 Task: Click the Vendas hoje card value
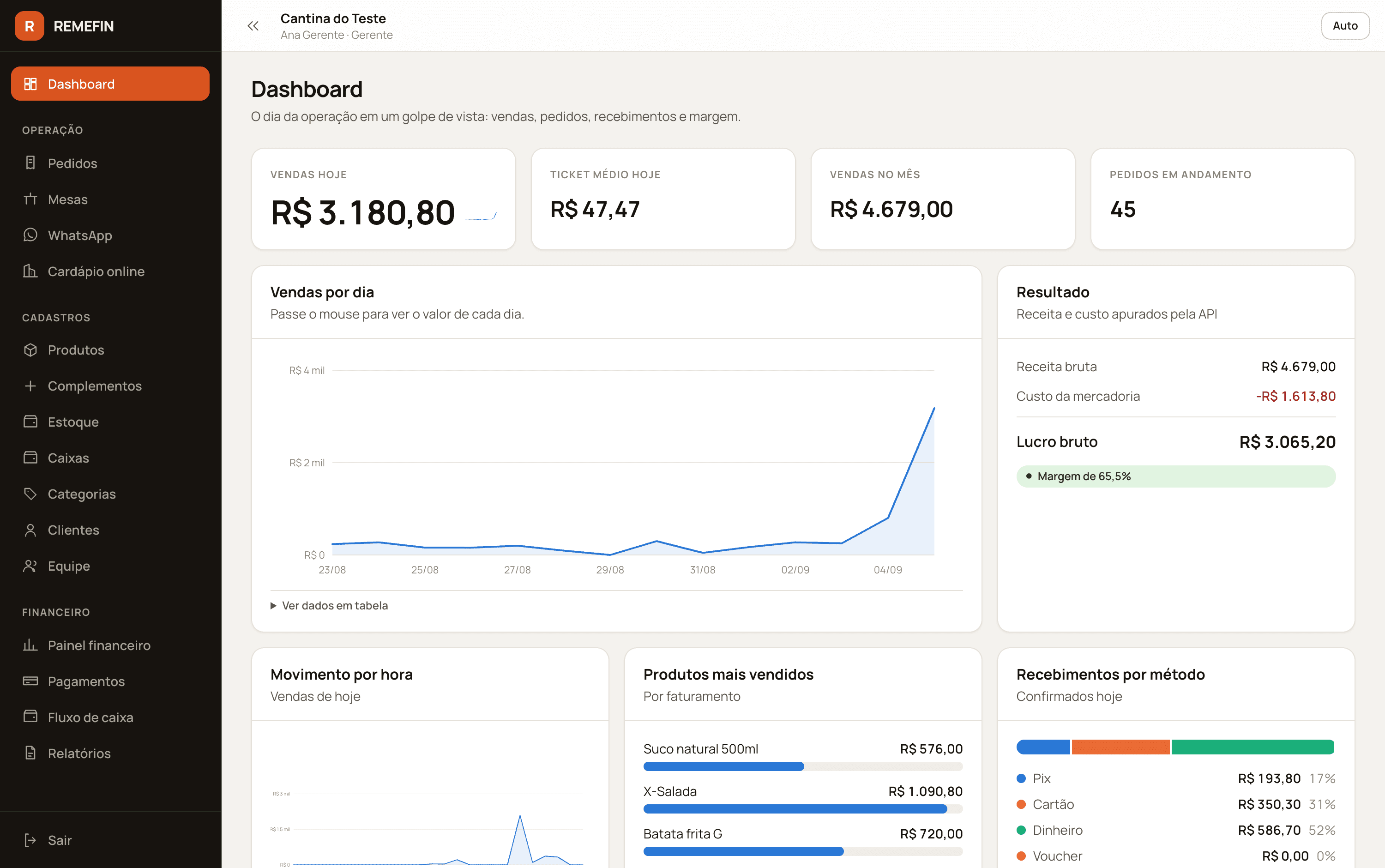[363, 213]
